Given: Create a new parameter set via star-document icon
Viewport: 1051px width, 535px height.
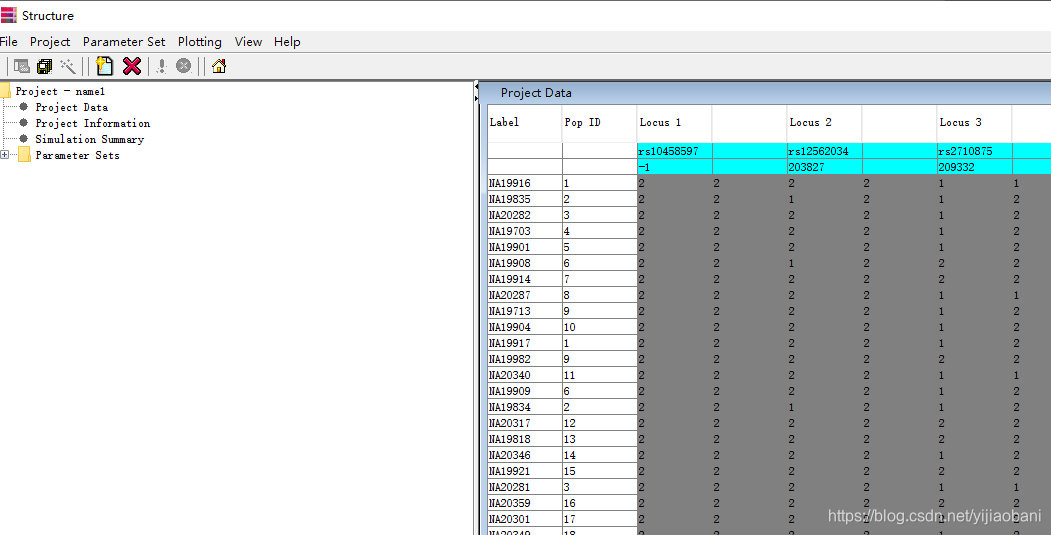Looking at the screenshot, I should (x=105, y=66).
